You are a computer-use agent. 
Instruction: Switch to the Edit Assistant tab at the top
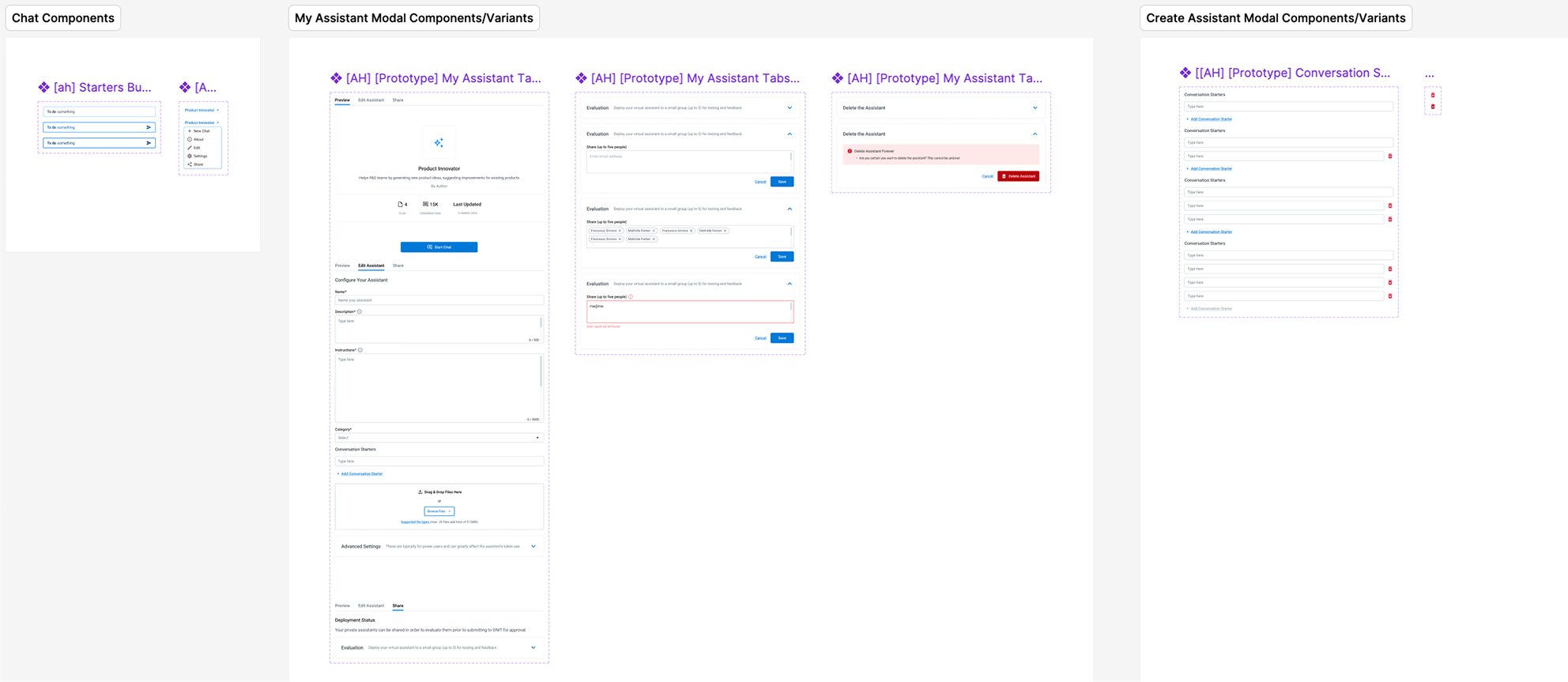coord(371,100)
